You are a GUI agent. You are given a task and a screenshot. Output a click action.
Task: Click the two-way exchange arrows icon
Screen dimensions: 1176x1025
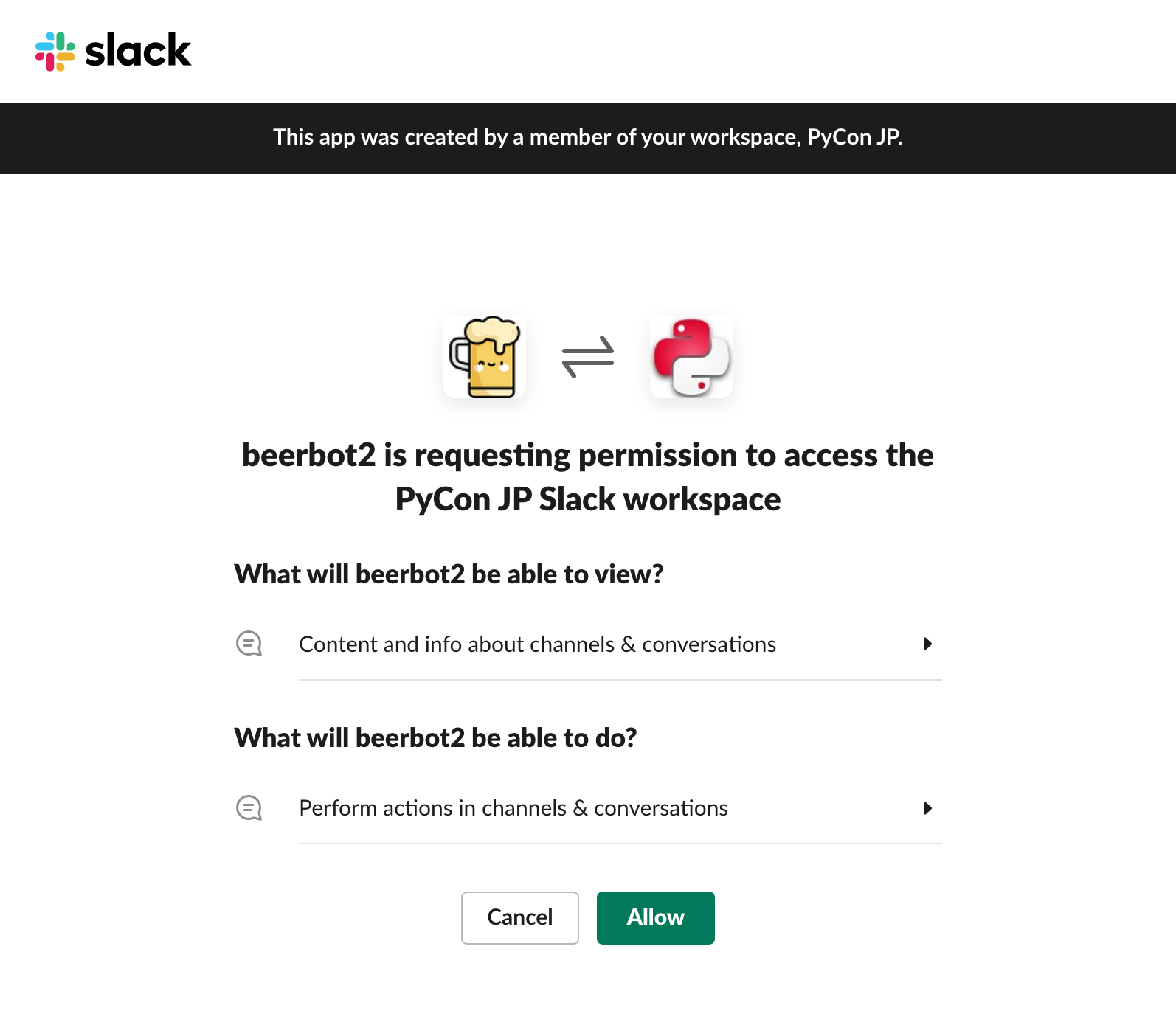(x=588, y=357)
